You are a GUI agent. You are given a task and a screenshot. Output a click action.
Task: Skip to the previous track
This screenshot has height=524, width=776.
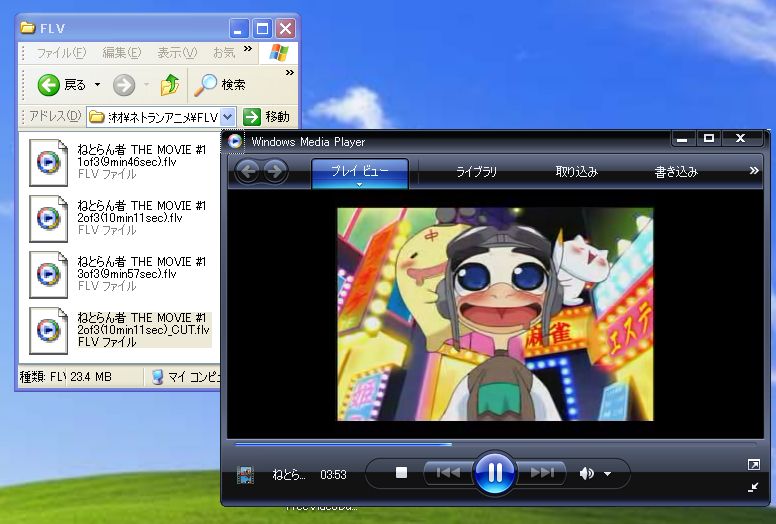coord(448,473)
